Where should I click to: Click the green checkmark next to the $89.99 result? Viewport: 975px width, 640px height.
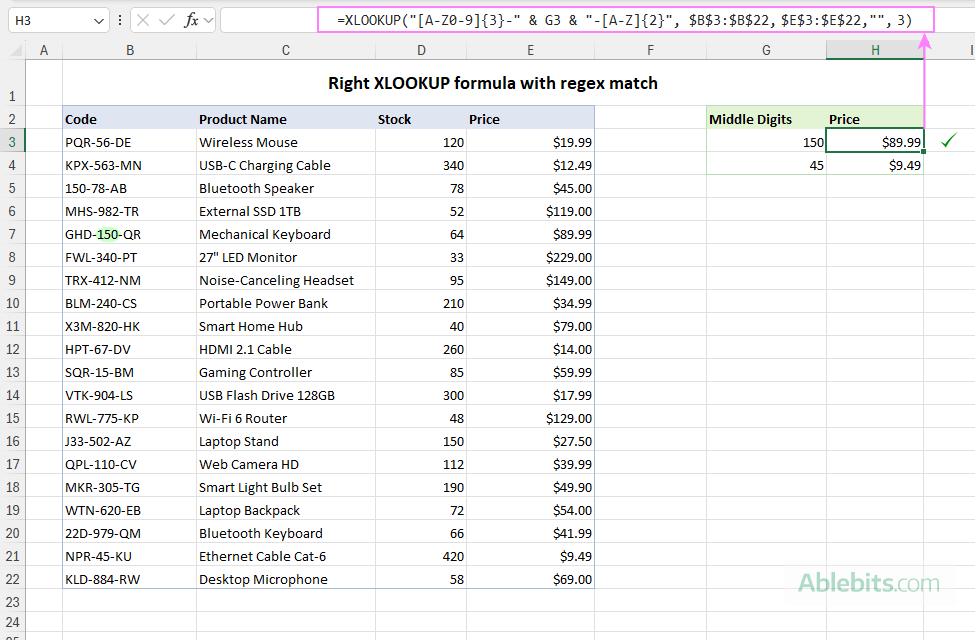click(x=946, y=142)
